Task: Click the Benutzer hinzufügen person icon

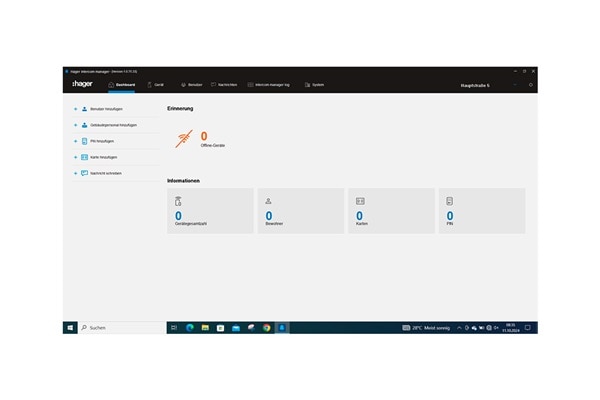Action: 84,108
